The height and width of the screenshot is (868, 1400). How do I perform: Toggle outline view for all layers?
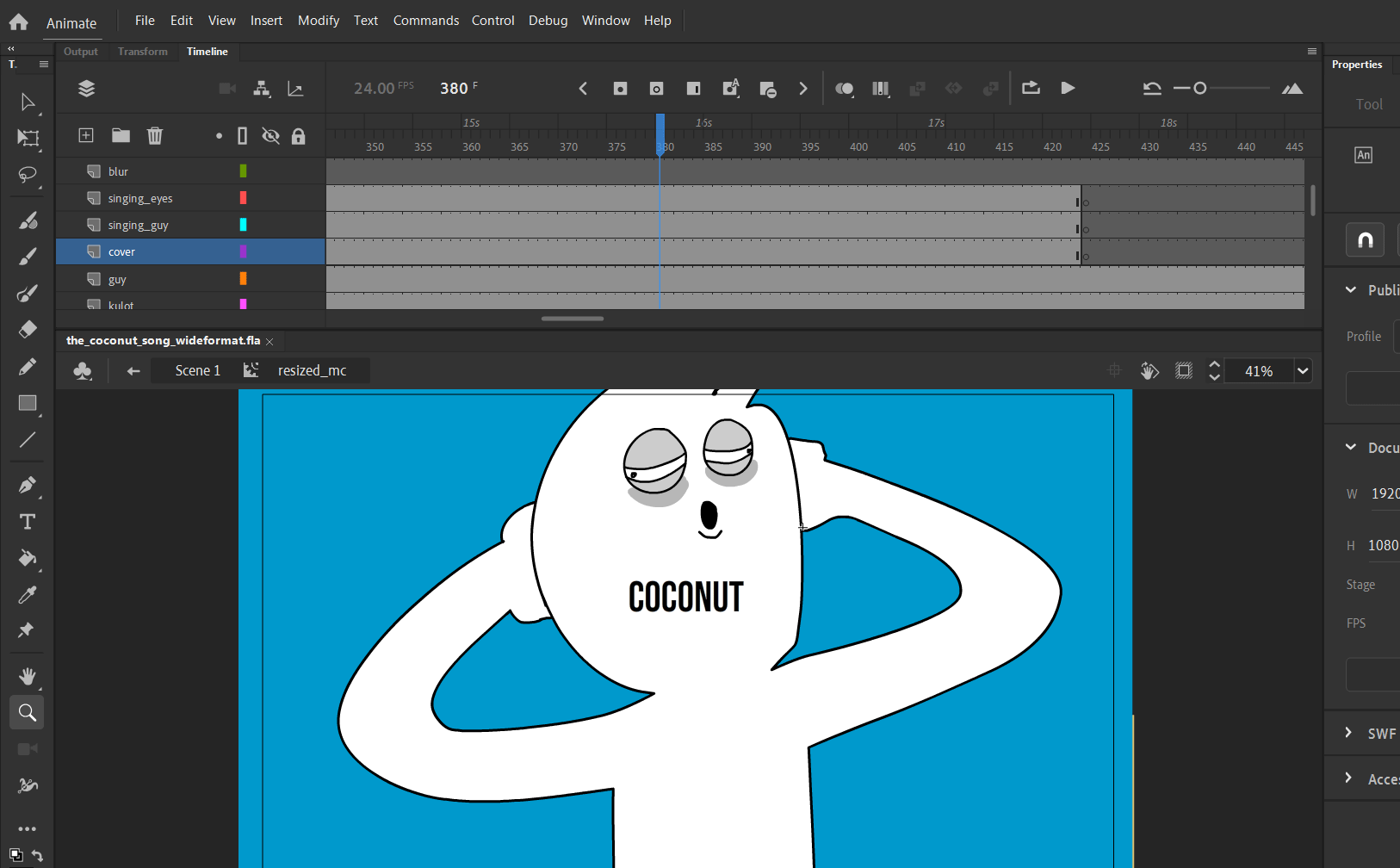tap(243, 136)
